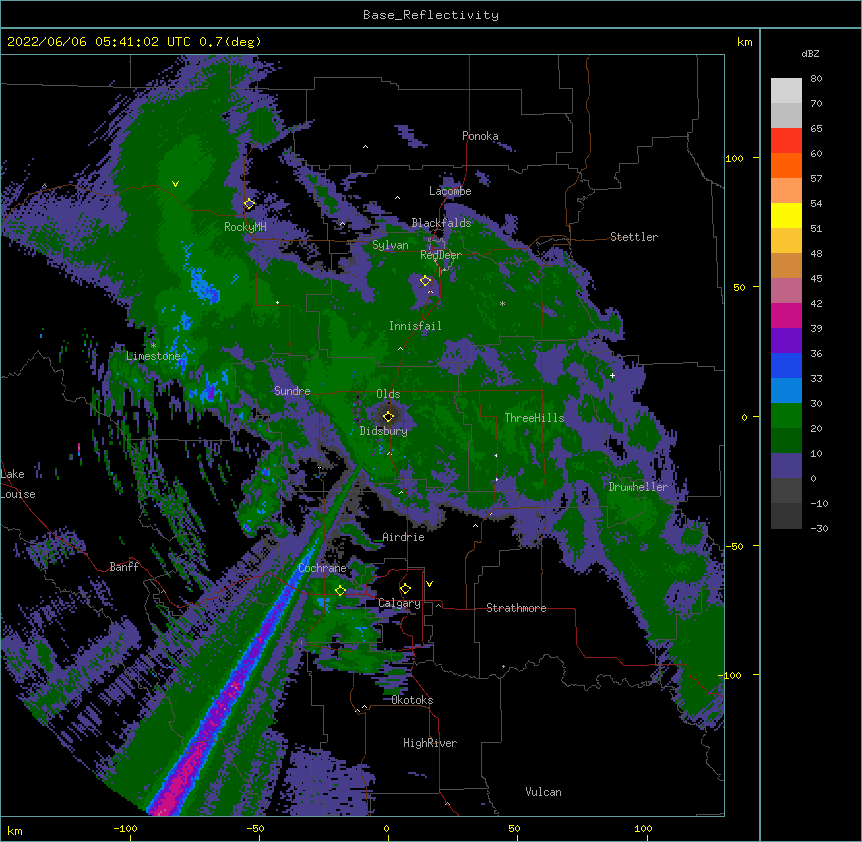Select the purple 10 dBZ legend swatch
The height and width of the screenshot is (842, 862).
(786, 466)
